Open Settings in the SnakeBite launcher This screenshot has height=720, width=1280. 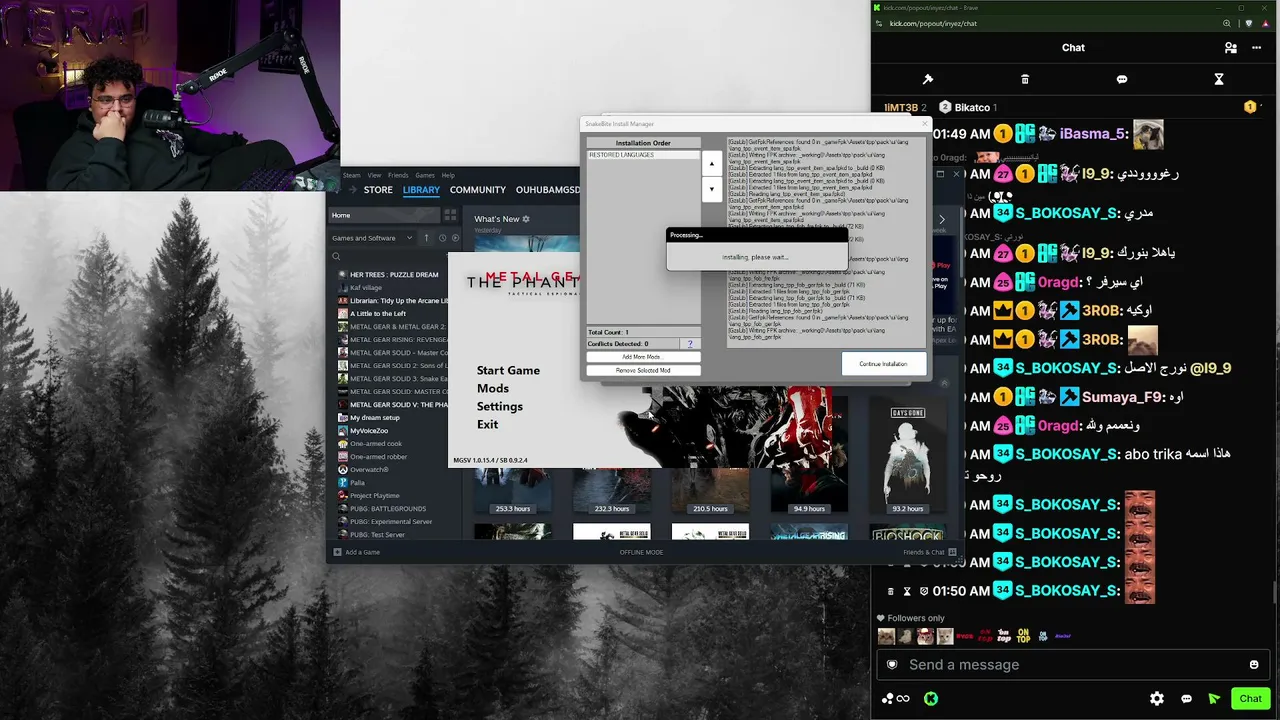[x=500, y=406]
